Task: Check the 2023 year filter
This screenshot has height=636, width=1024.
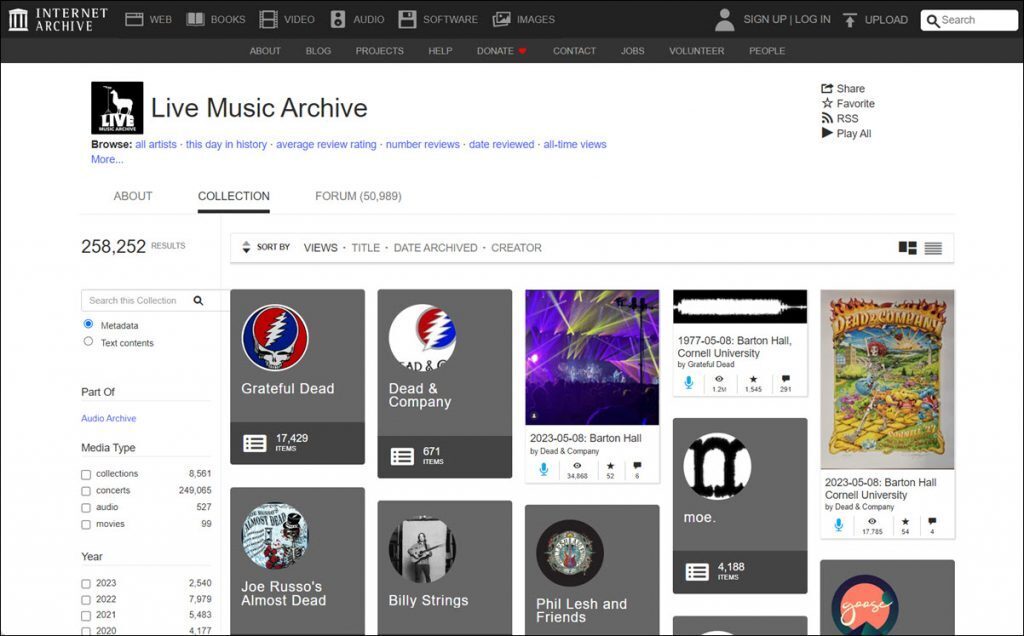Action: click(85, 582)
